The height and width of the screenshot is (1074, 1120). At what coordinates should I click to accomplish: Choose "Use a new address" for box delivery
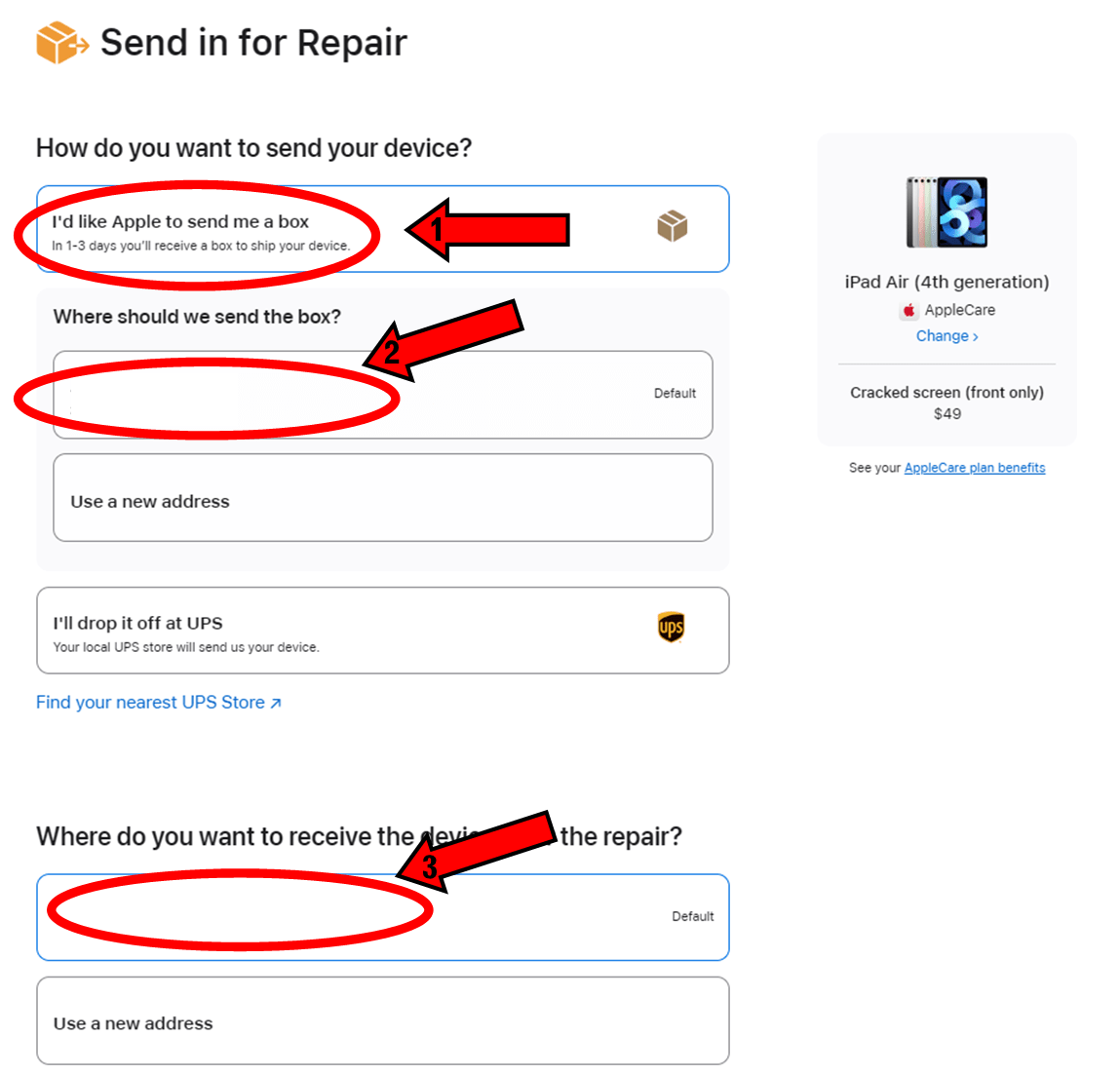click(x=383, y=498)
